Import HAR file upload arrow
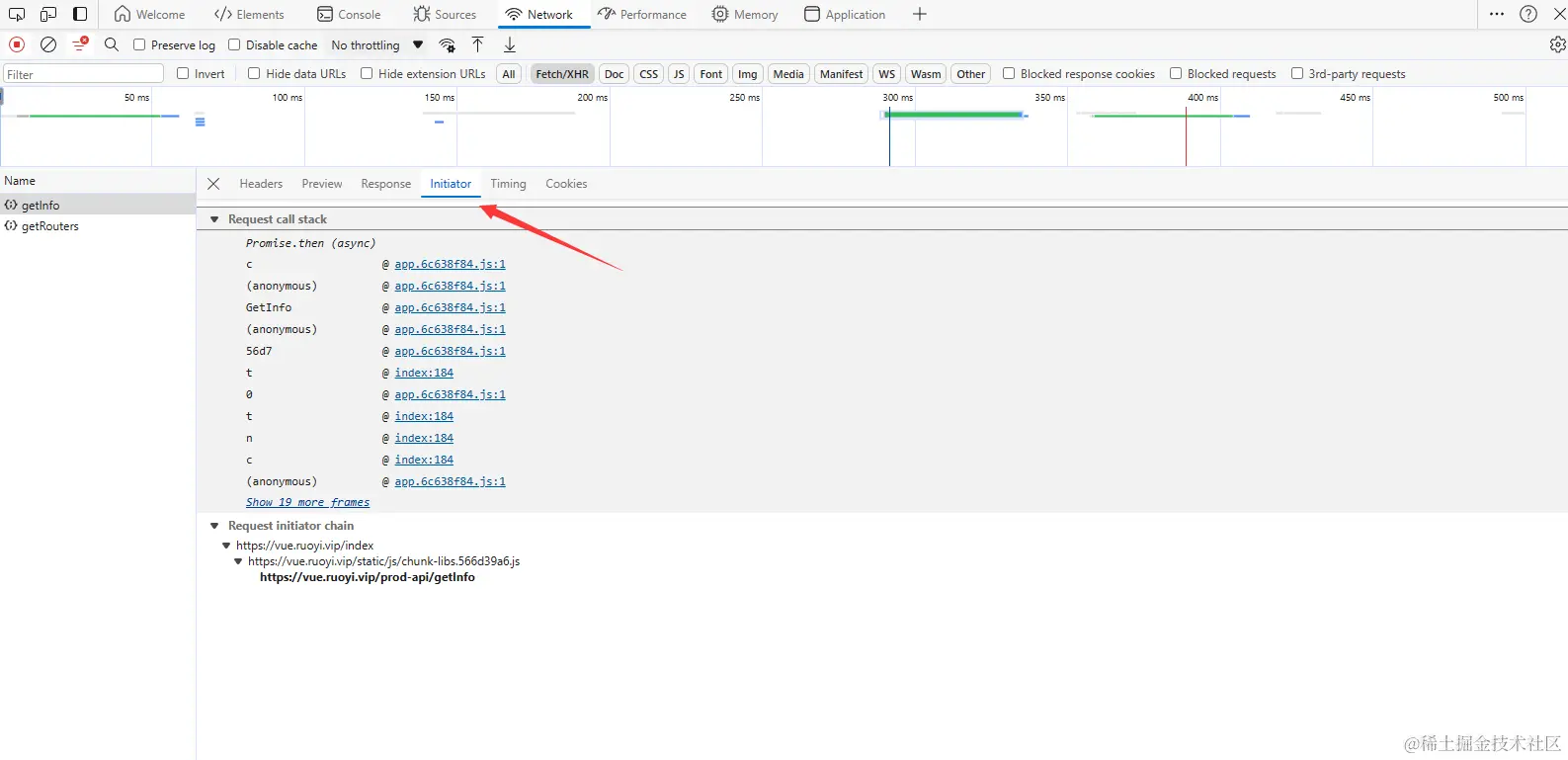This screenshot has height=760, width=1568. [x=477, y=44]
